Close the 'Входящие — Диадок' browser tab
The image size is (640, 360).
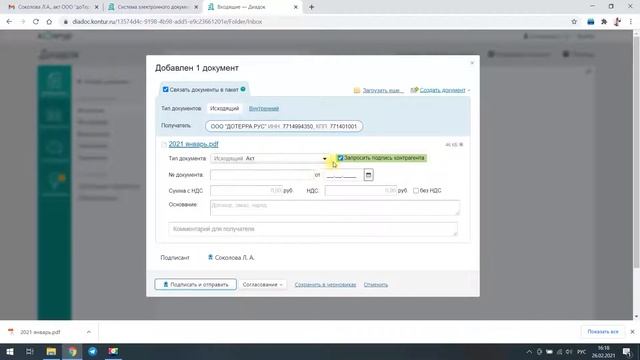pos(296,7)
